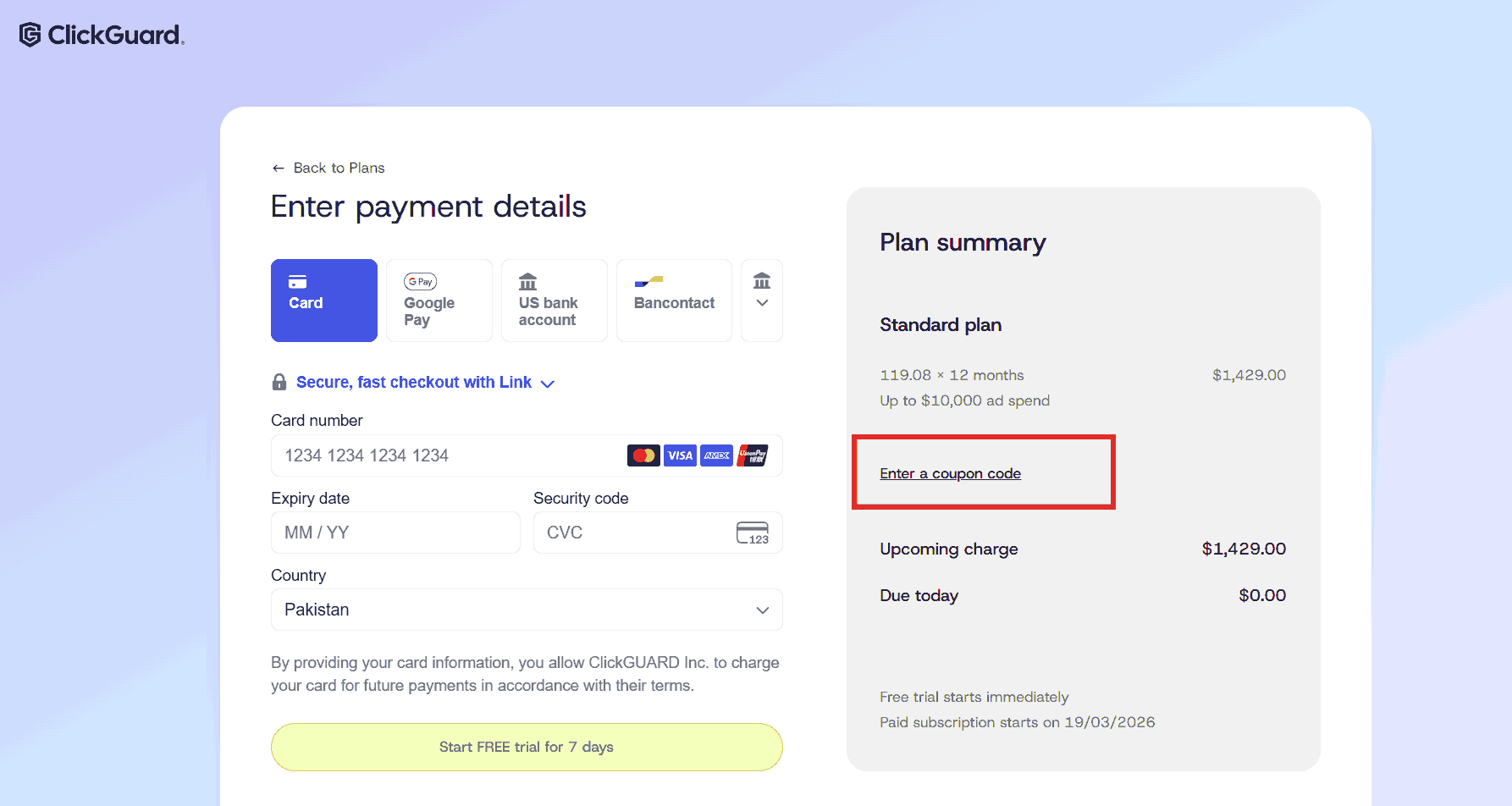Click the Mastercard logo in card field

[x=643, y=455]
